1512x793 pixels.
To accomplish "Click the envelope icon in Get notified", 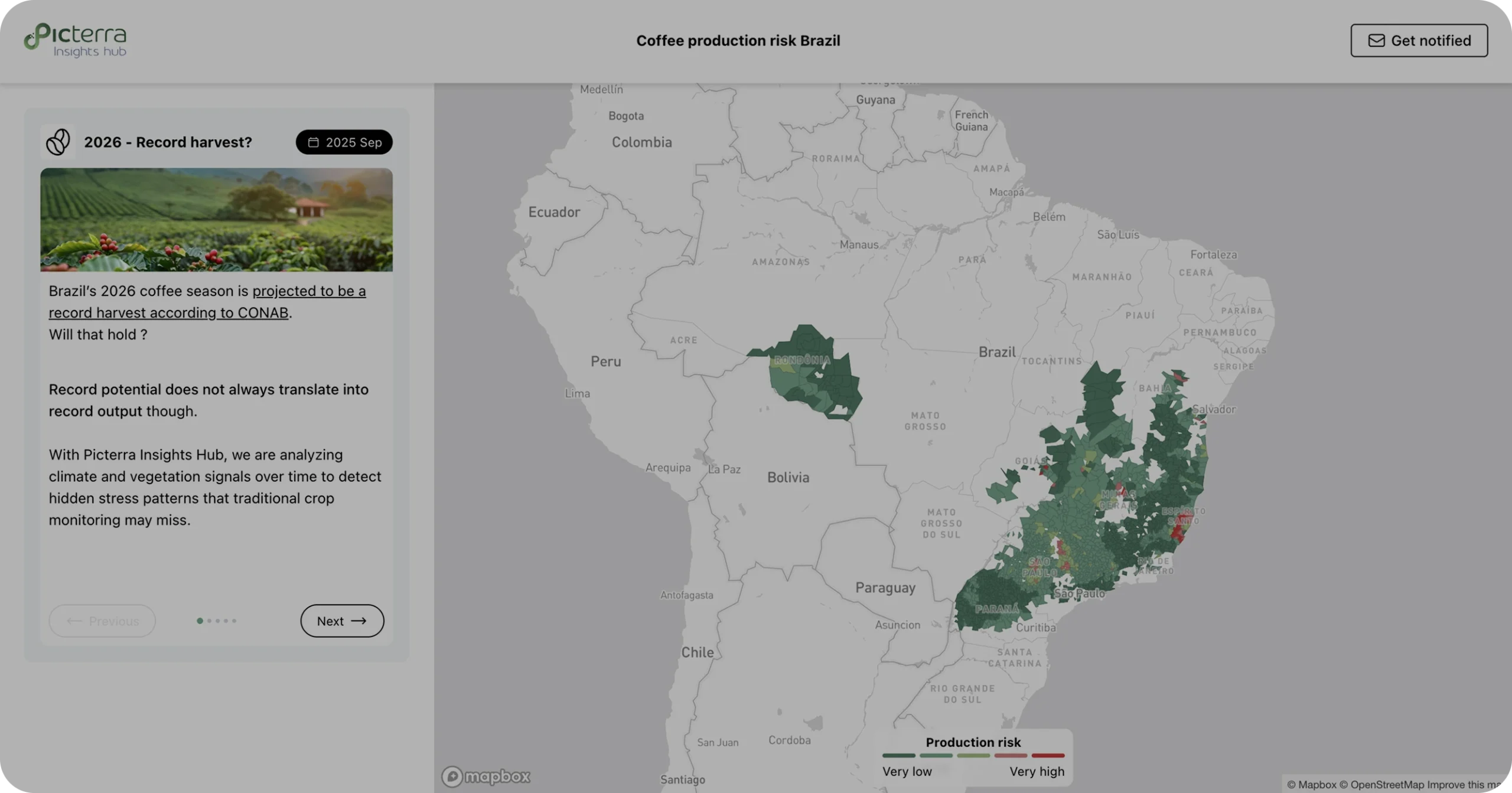I will pos(1376,40).
